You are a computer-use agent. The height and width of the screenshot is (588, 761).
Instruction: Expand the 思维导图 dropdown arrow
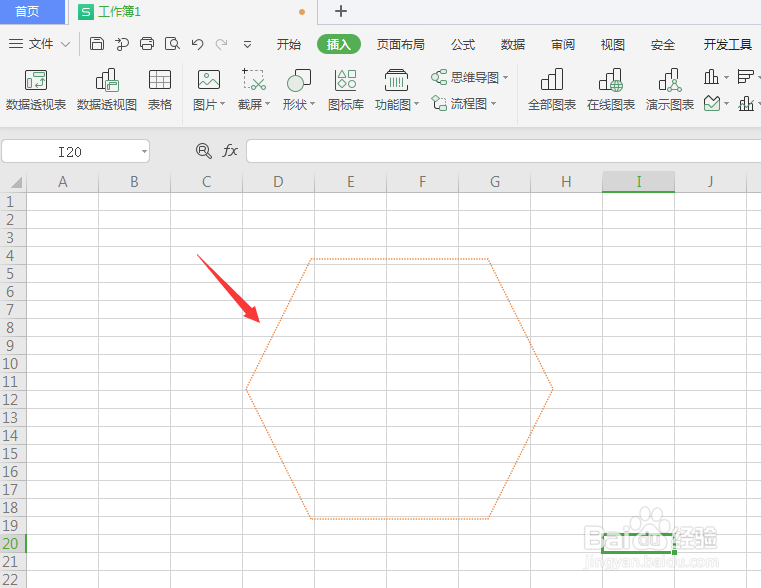[x=506, y=78]
